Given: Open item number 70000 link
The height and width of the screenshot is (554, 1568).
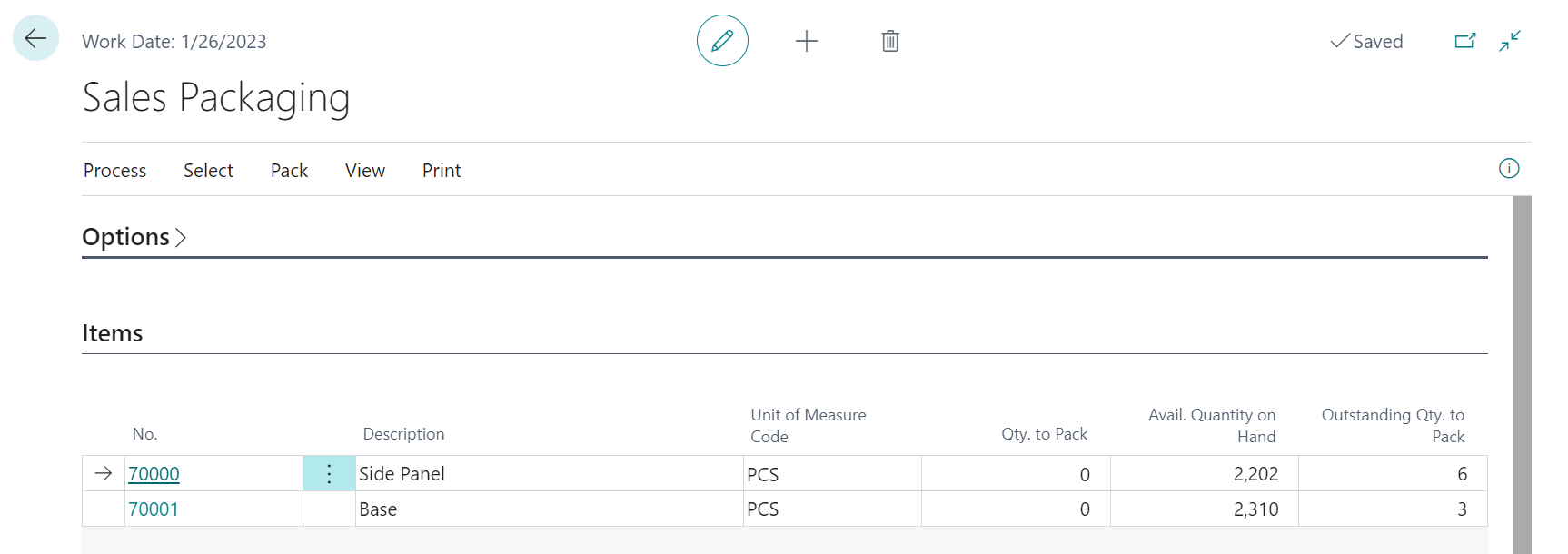Looking at the screenshot, I should tap(154, 474).
